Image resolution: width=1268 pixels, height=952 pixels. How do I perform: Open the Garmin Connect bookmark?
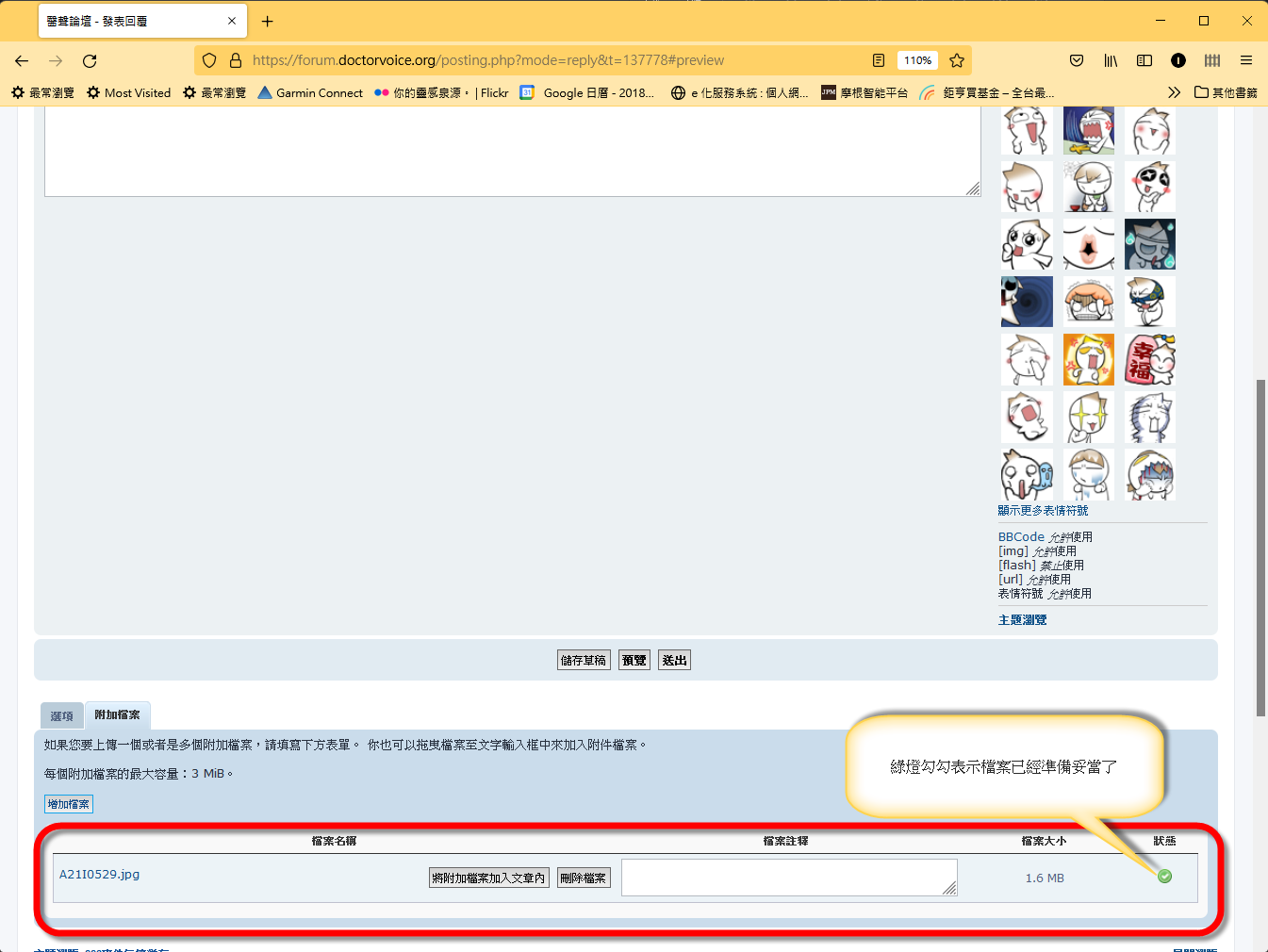pyautogui.click(x=310, y=92)
